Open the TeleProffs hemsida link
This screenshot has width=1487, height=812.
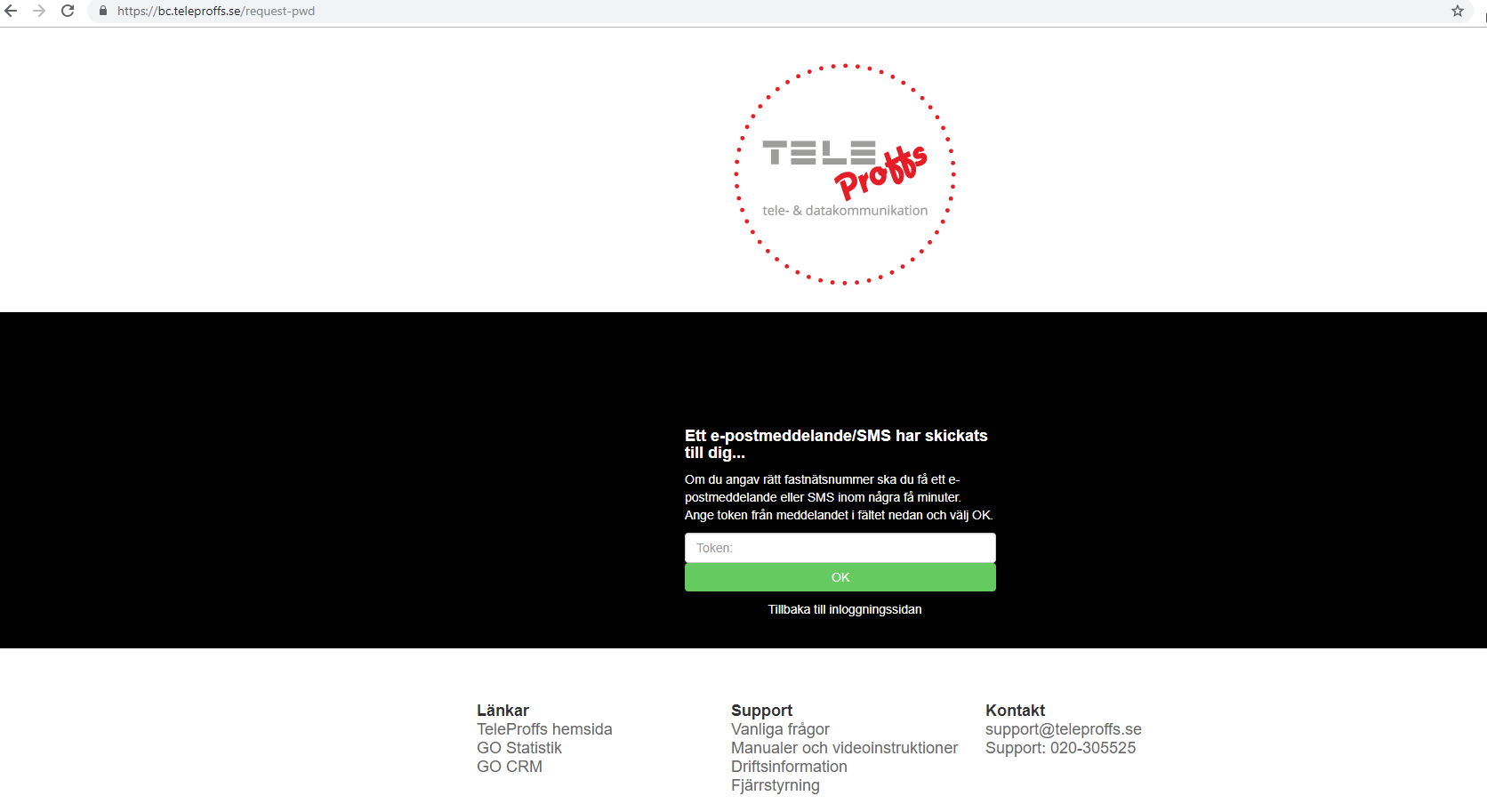544,729
